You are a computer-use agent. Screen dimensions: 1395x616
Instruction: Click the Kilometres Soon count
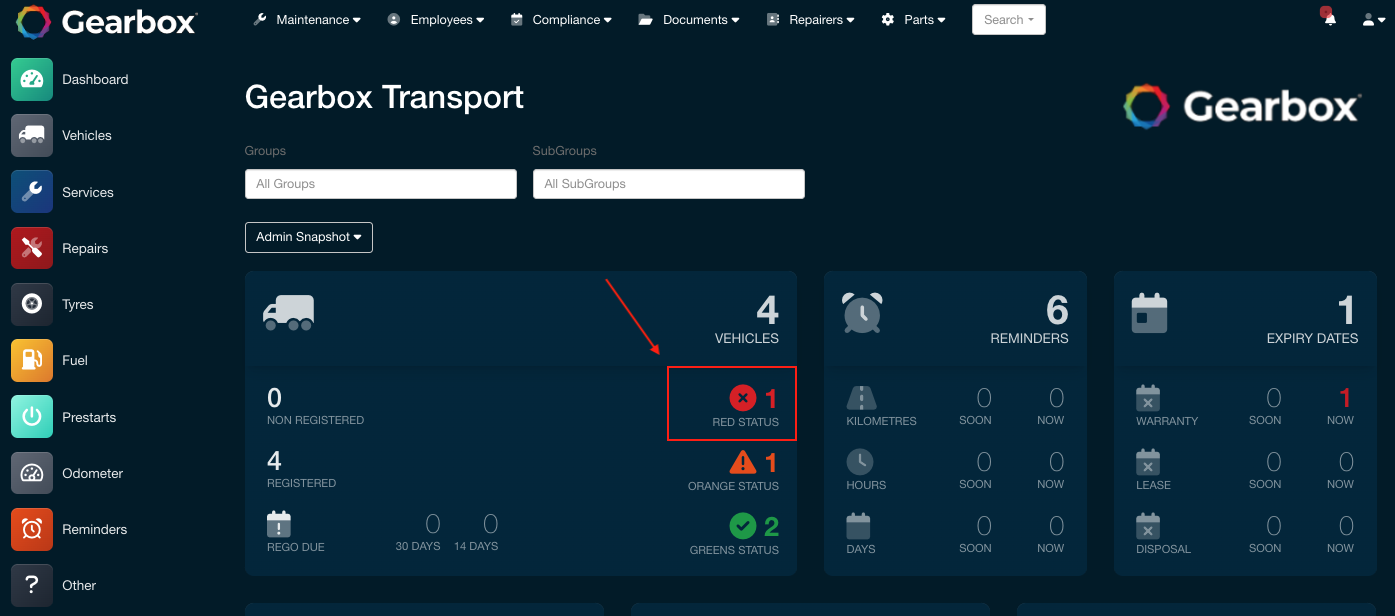pos(984,398)
